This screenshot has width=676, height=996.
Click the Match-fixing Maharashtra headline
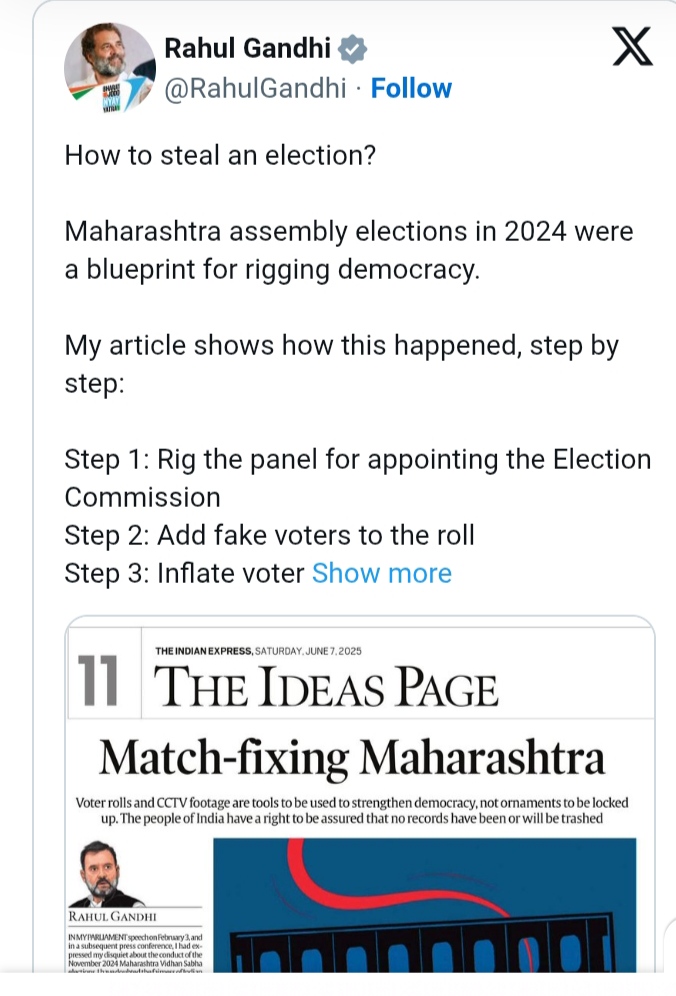pyautogui.click(x=352, y=757)
